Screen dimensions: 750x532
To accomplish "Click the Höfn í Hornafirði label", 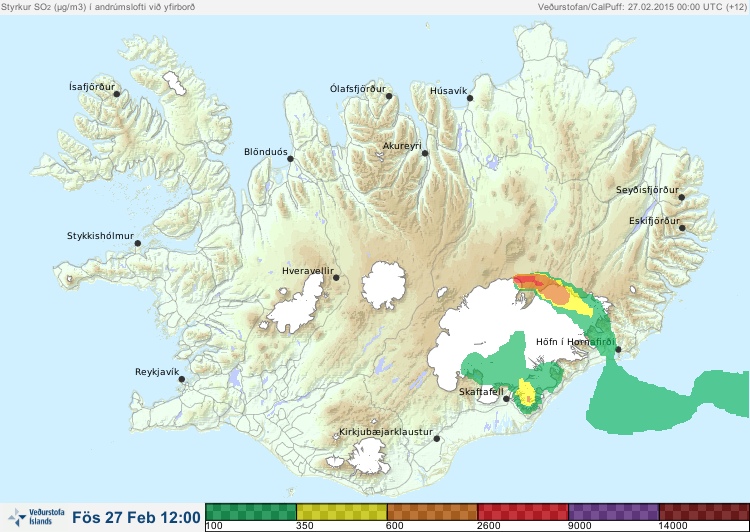I will [575, 342].
